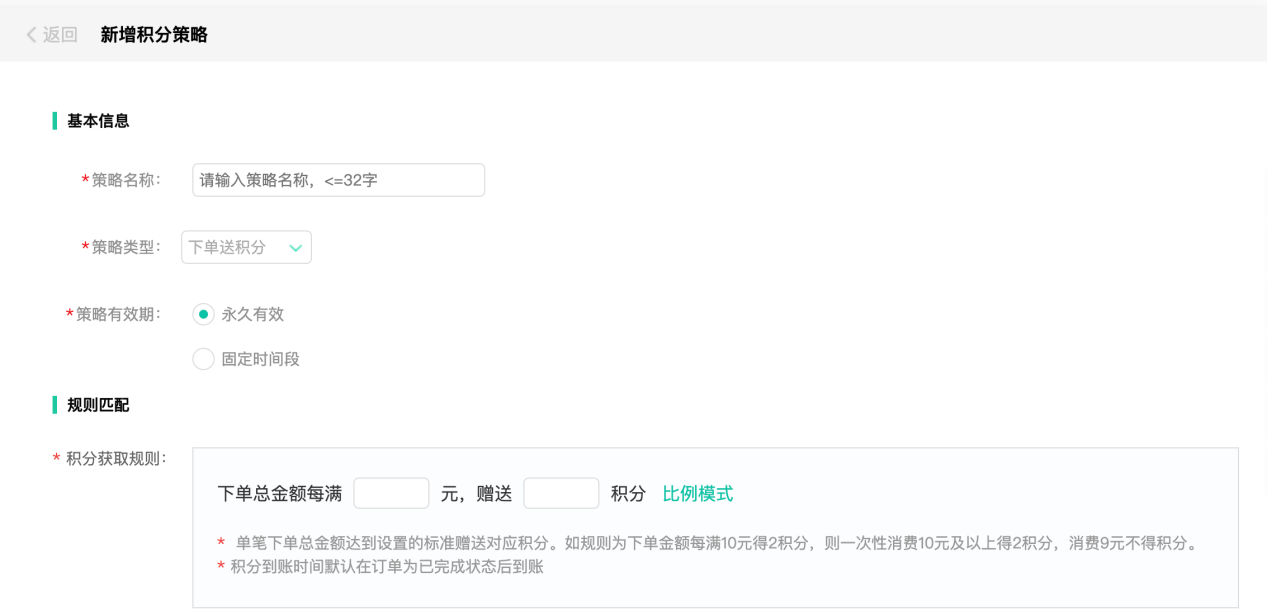The width and height of the screenshot is (1267, 615).
Task: Click the 规则匹配 section heading
Action: [x=98, y=405]
